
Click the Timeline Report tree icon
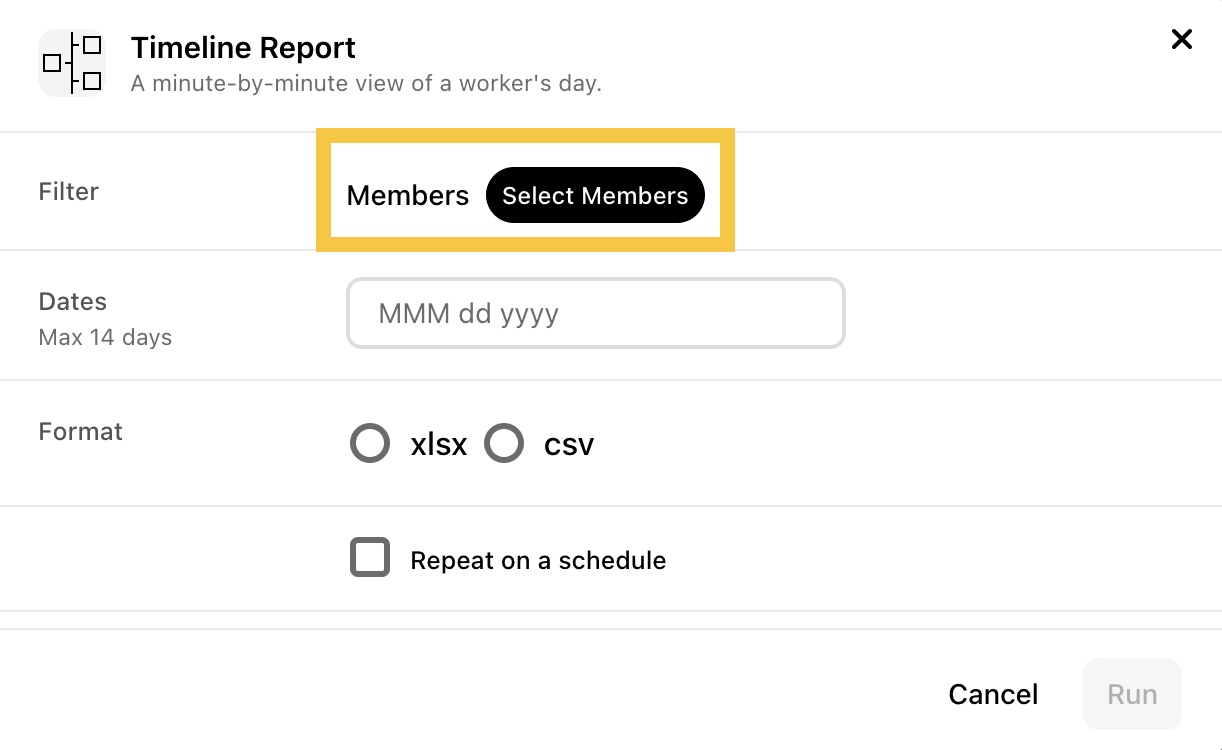coord(72,63)
